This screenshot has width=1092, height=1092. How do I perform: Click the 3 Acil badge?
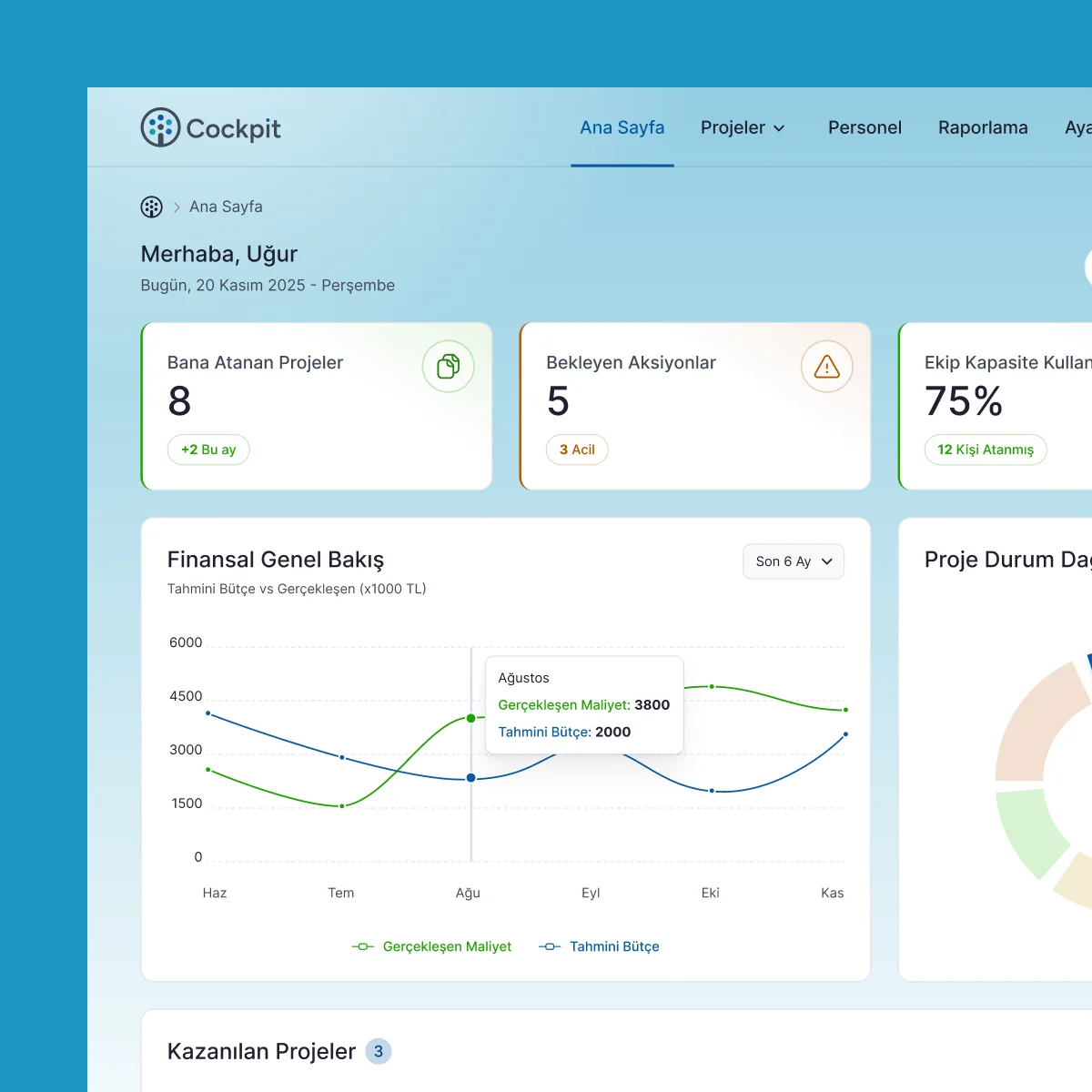[x=577, y=450]
